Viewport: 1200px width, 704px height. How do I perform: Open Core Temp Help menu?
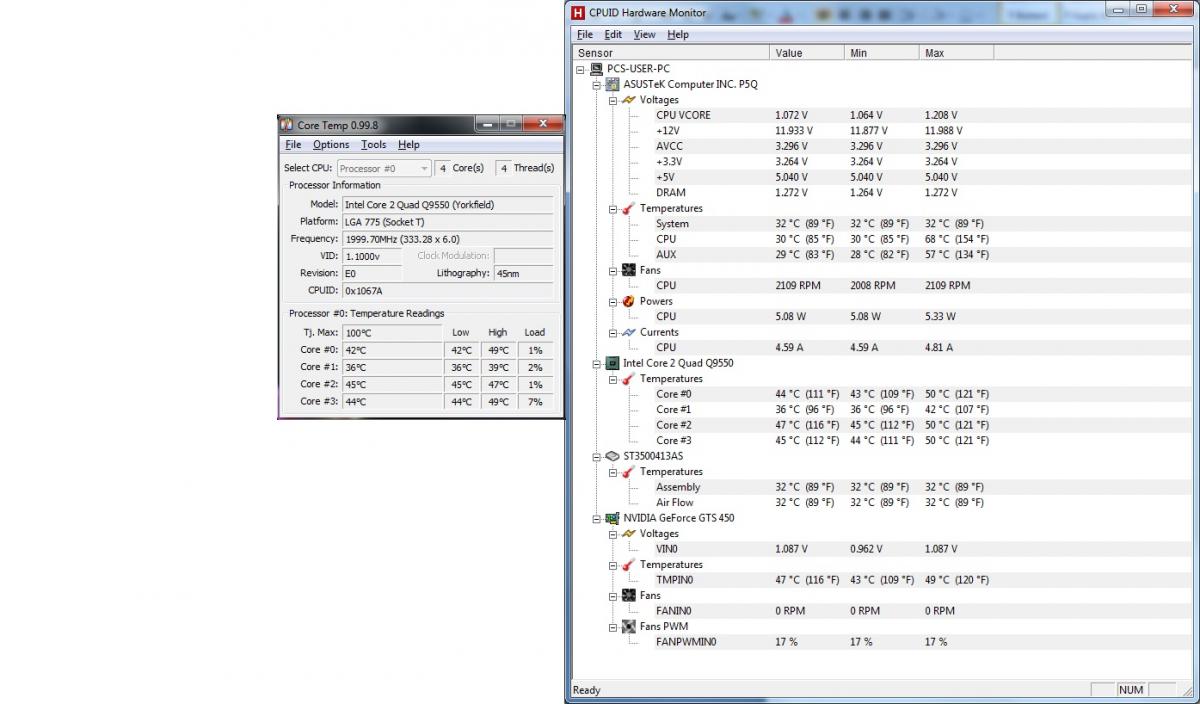(x=409, y=145)
